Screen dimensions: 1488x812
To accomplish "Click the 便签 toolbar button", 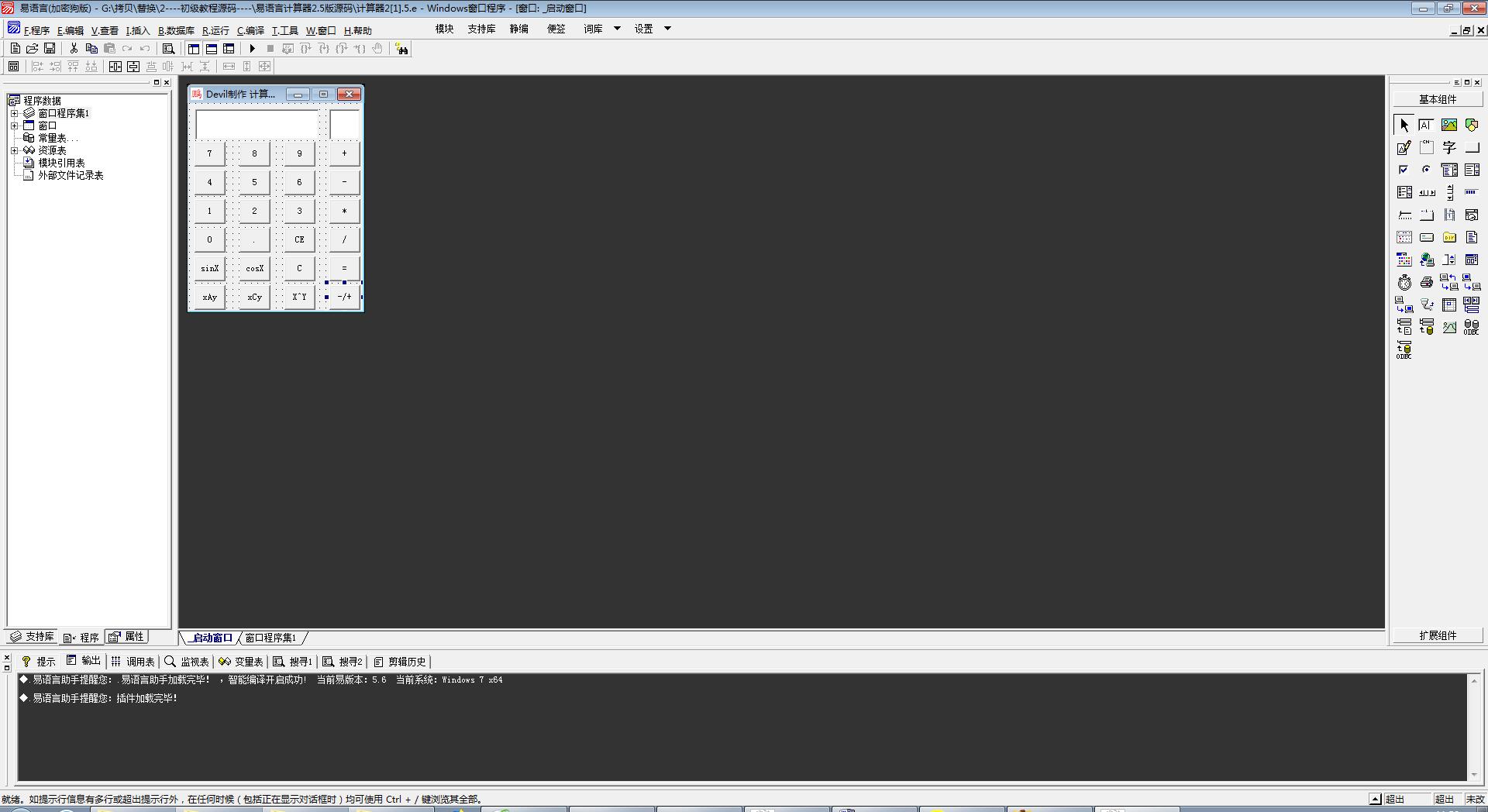I will point(556,29).
